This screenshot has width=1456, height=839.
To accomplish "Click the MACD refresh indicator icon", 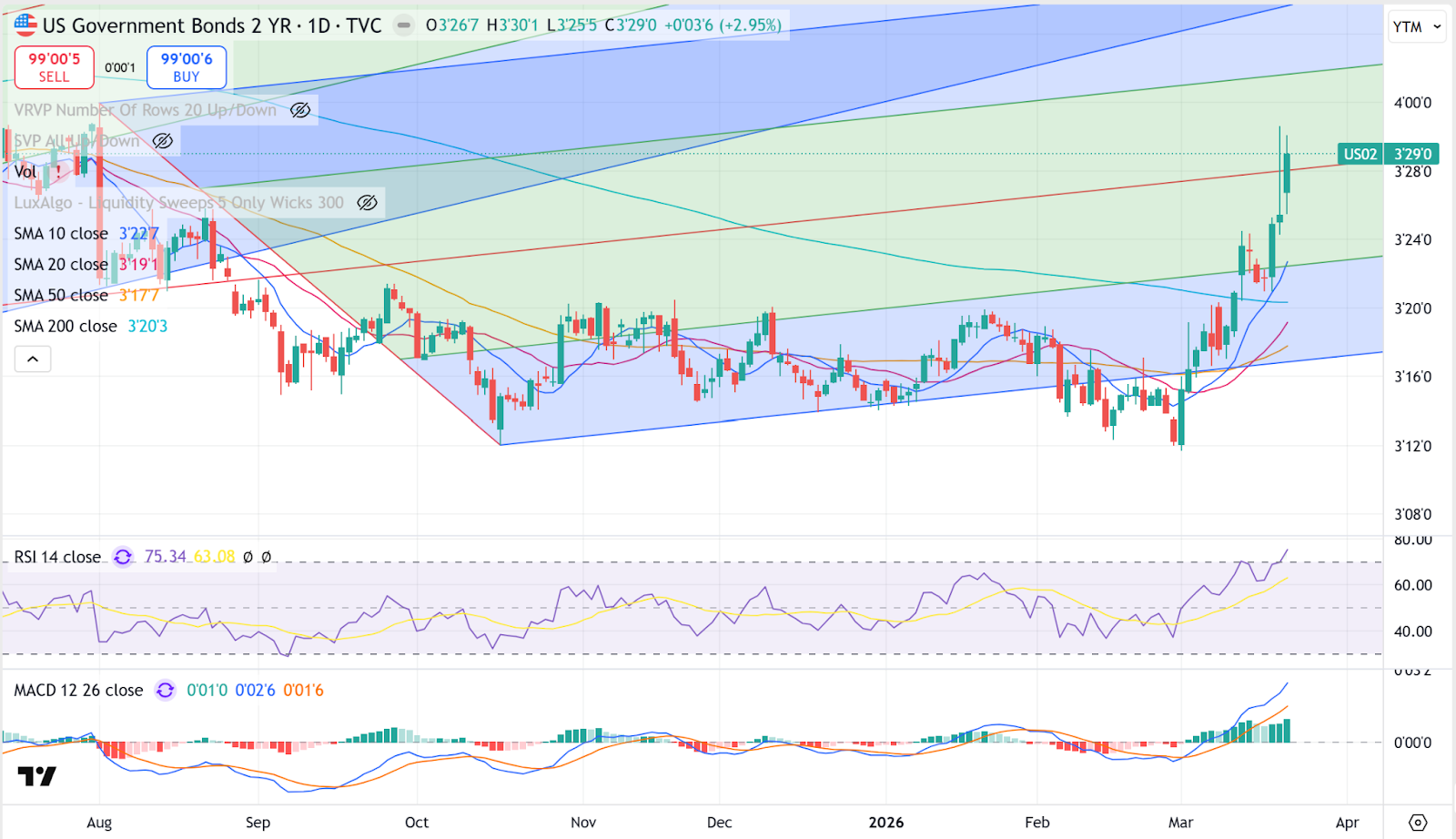I will tap(165, 691).
